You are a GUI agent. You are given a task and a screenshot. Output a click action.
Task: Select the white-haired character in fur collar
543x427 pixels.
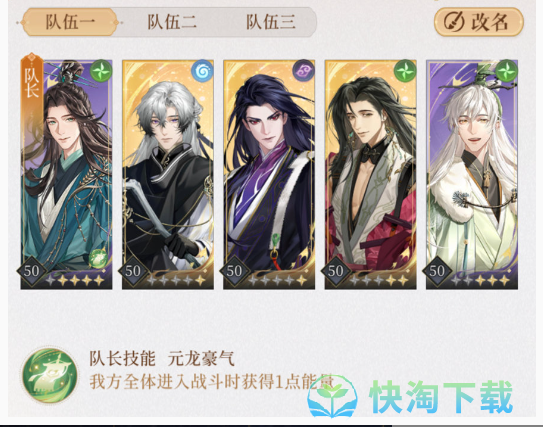[472, 174]
